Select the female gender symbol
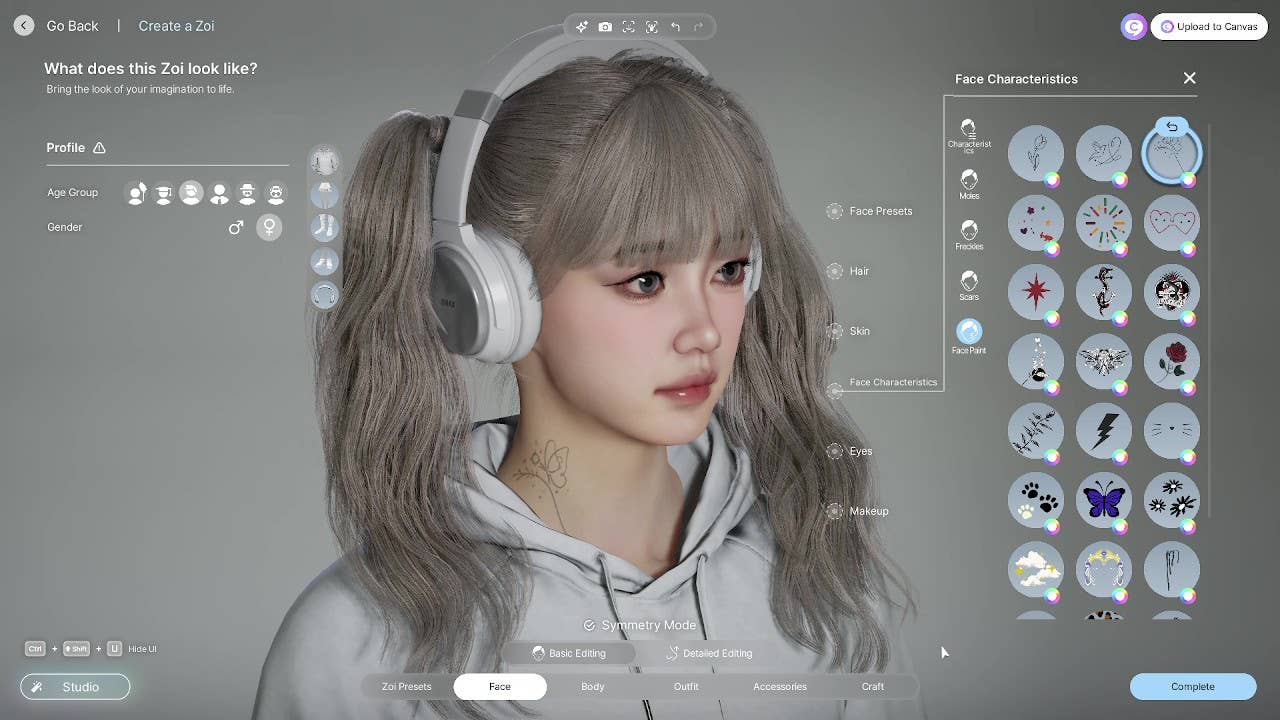Image resolution: width=1280 pixels, height=720 pixels. tap(269, 227)
